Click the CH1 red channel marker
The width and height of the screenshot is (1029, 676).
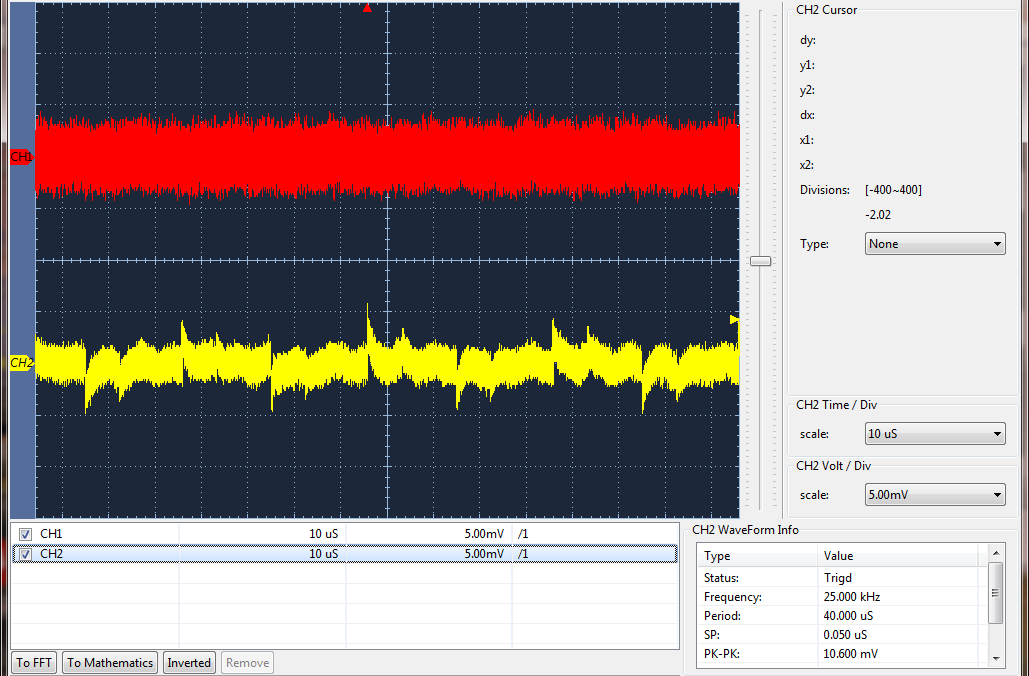21,158
